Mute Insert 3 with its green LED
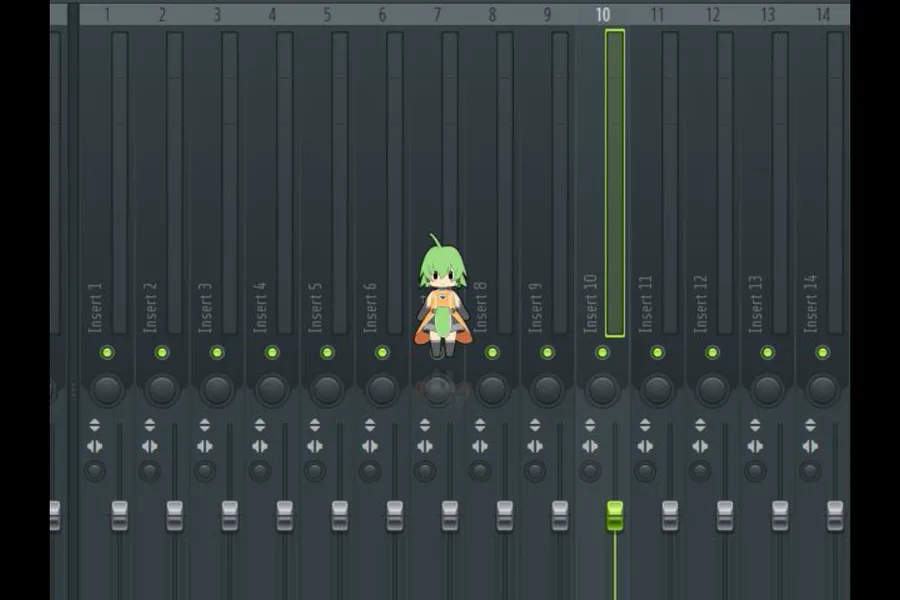 tap(217, 353)
